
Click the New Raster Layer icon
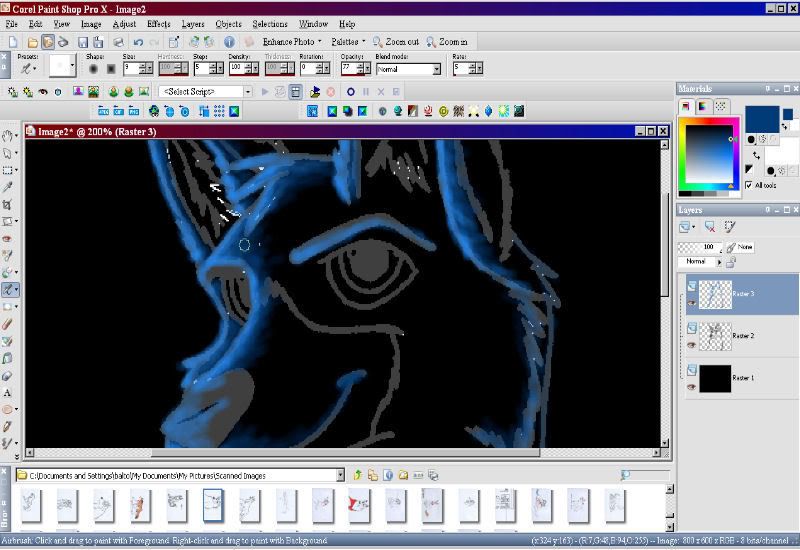[684, 227]
